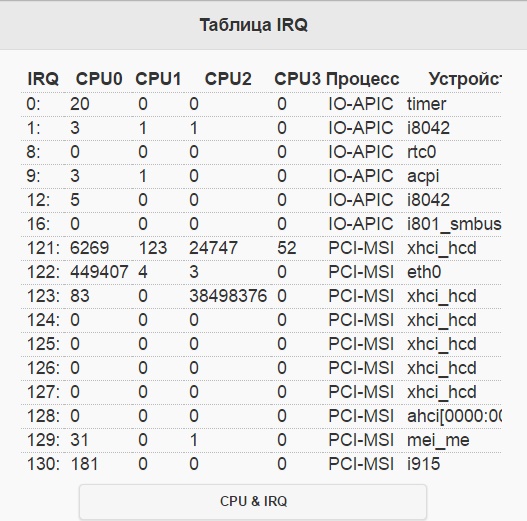The height and width of the screenshot is (521, 527).
Task: Click the CPU3 column header
Action: pos(297,79)
